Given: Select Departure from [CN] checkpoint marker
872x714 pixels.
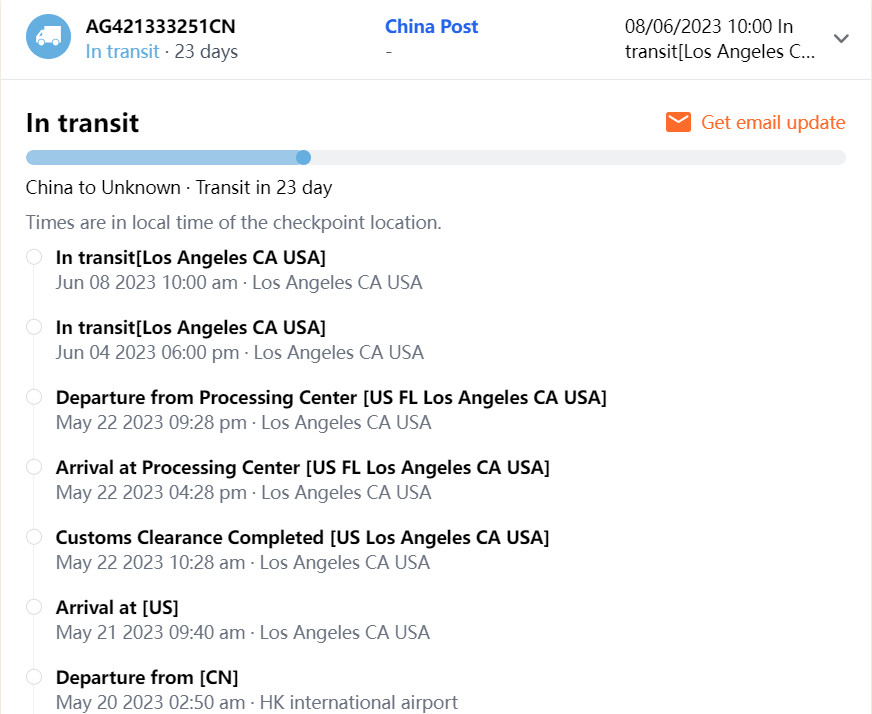Looking at the screenshot, I should coord(34,677).
